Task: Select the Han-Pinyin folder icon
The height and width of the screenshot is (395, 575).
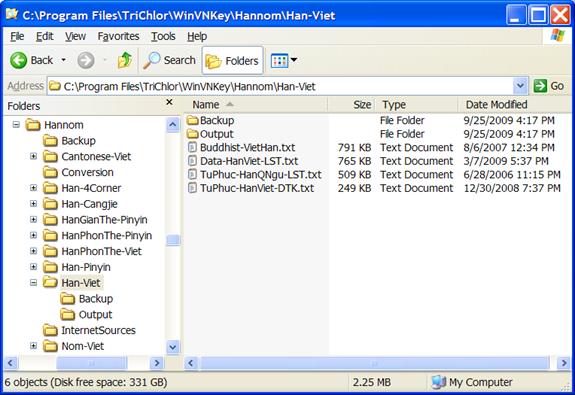Action: tap(50, 267)
